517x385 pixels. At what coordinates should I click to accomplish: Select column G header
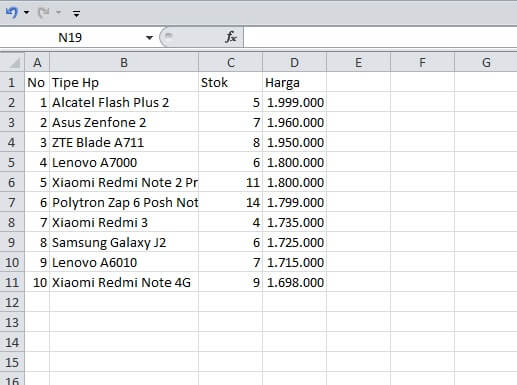486,62
